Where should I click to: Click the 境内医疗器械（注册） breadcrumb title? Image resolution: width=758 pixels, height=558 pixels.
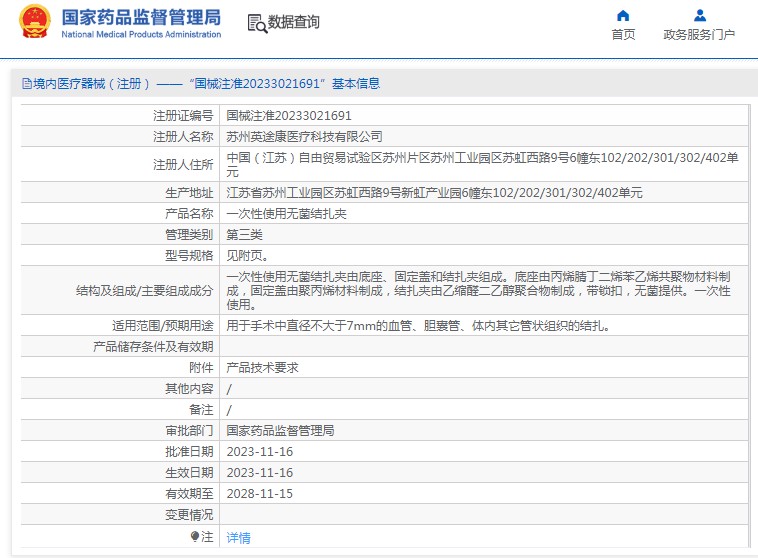point(91,84)
